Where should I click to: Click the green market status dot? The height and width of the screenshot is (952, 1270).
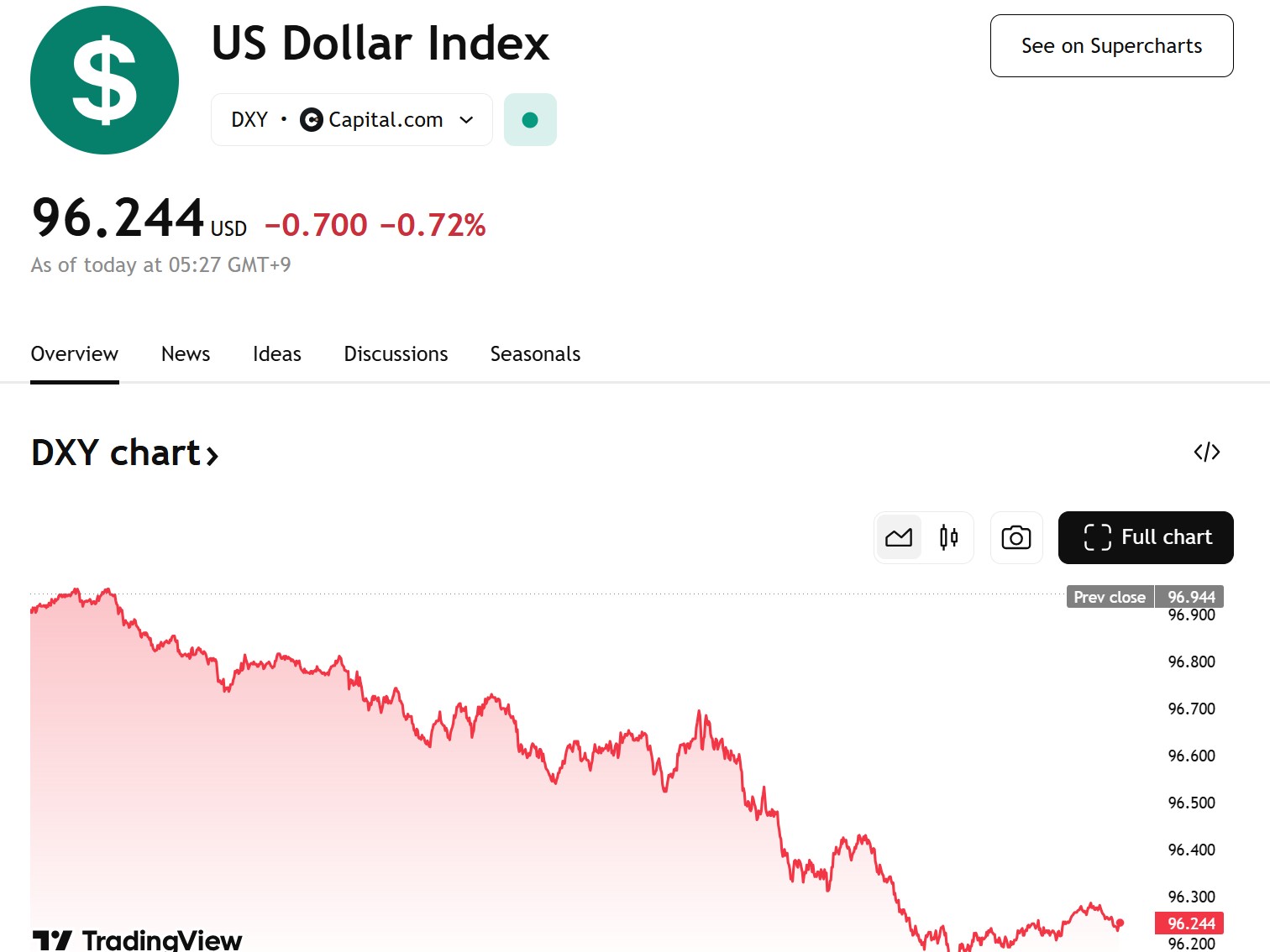point(530,120)
